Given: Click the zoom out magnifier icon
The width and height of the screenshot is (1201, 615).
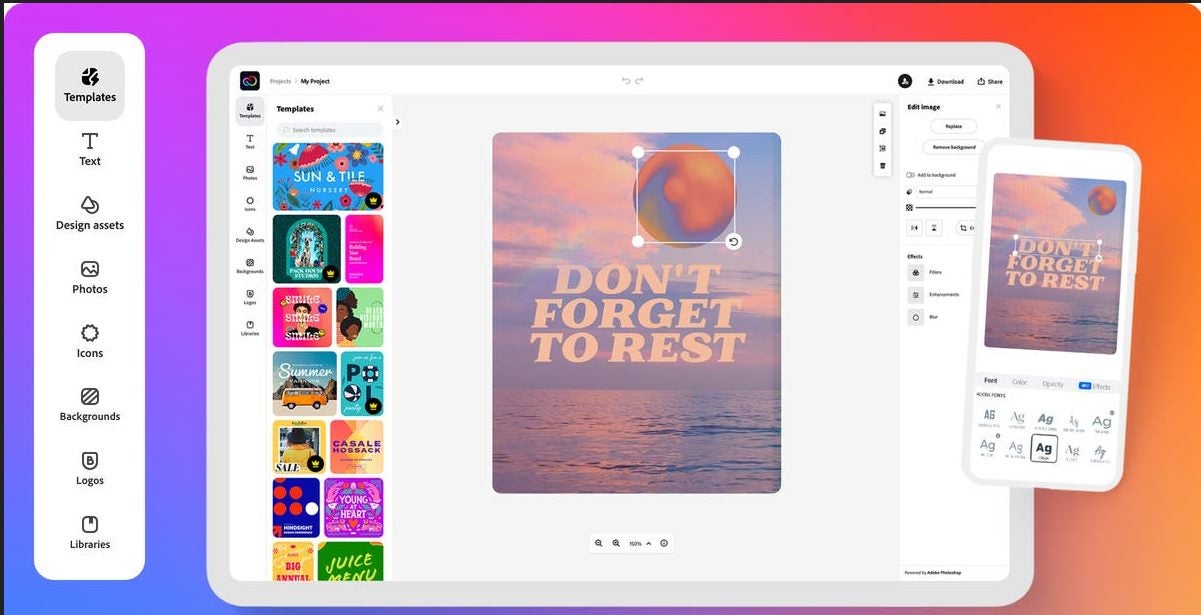Looking at the screenshot, I should 599,543.
